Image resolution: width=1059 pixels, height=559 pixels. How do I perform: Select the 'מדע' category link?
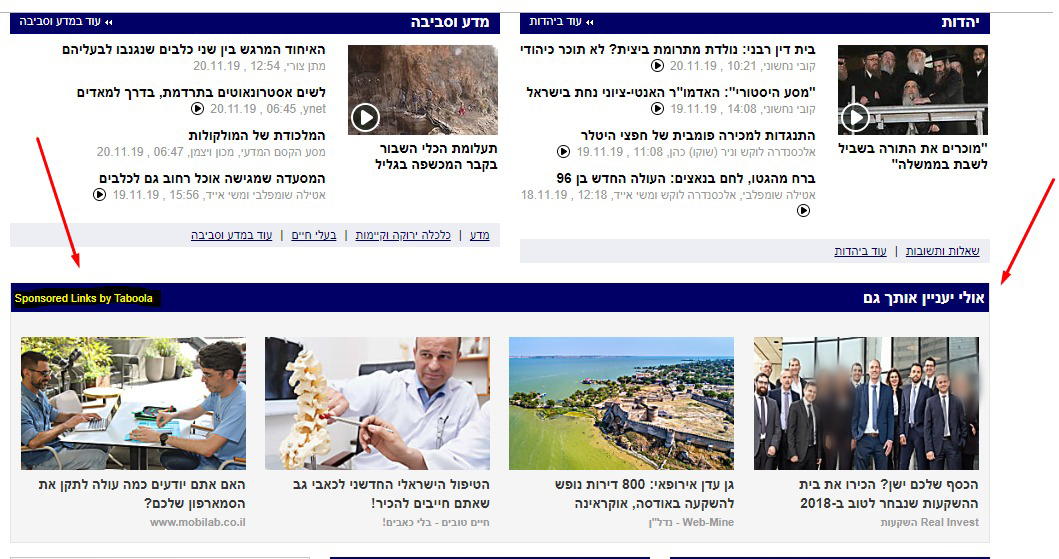[480, 235]
